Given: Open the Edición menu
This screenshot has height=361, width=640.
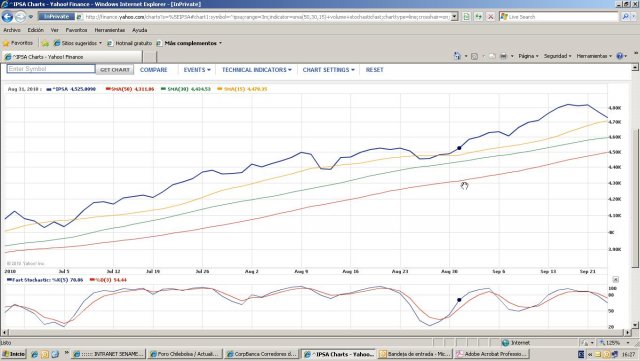Looking at the screenshot, I should point(36,30).
